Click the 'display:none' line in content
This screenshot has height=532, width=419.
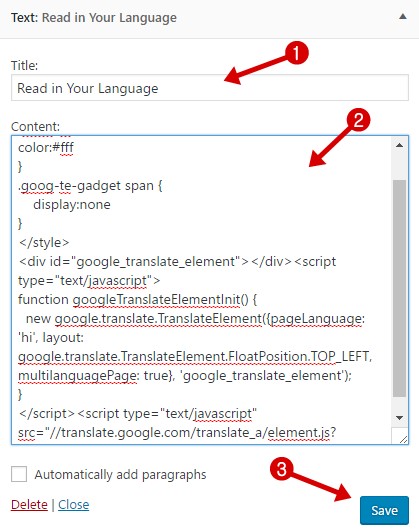(x=72, y=205)
